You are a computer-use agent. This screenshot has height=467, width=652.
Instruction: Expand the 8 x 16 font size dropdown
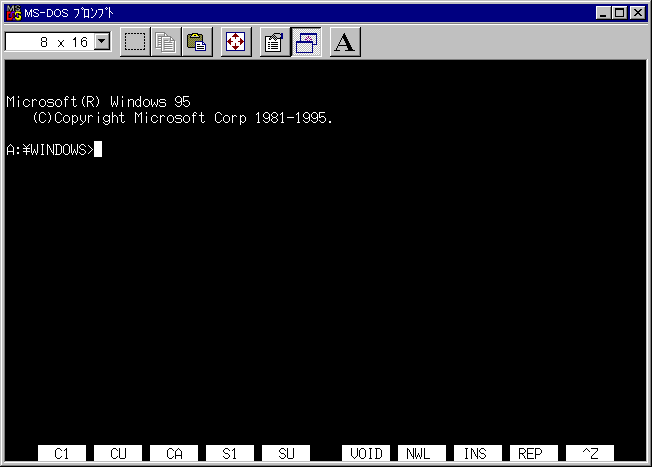[x=102, y=42]
